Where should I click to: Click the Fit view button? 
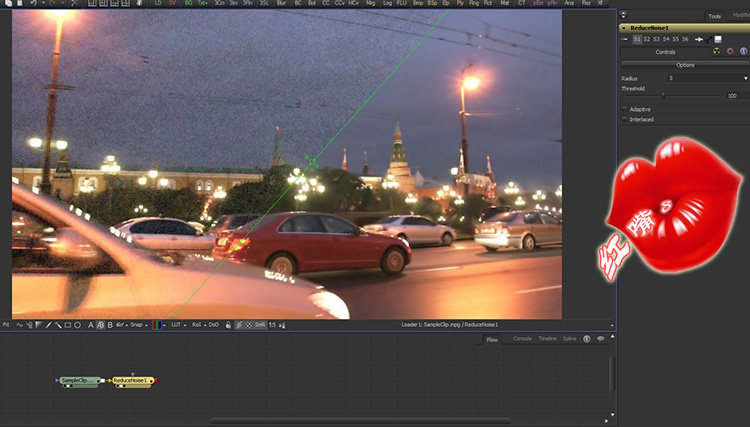tap(6, 325)
